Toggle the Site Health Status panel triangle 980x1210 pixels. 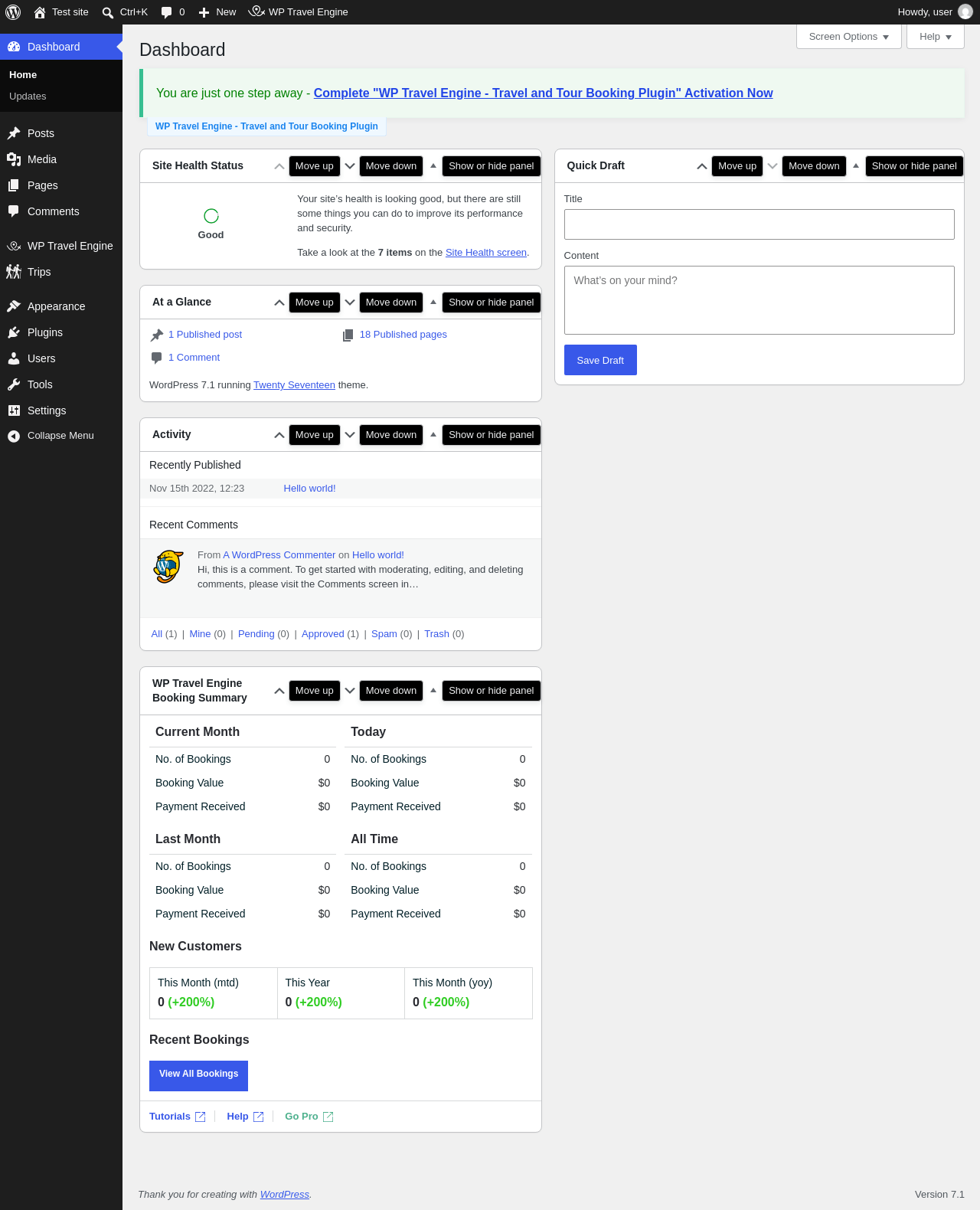click(x=433, y=165)
